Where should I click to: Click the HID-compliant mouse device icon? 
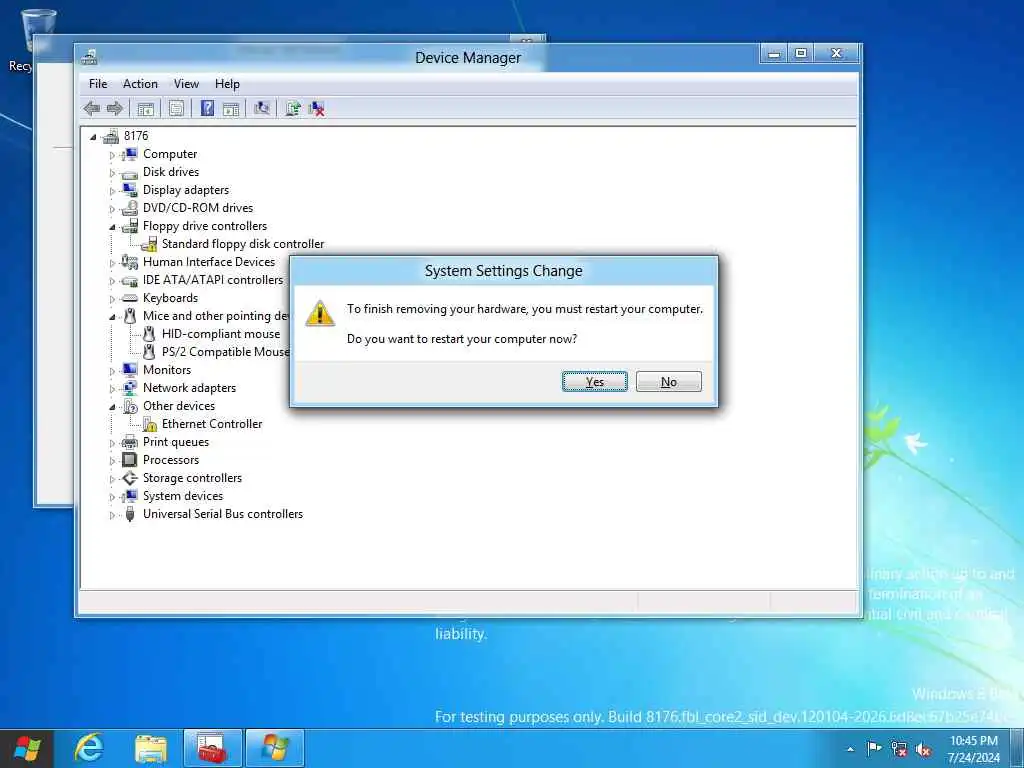[x=149, y=334]
